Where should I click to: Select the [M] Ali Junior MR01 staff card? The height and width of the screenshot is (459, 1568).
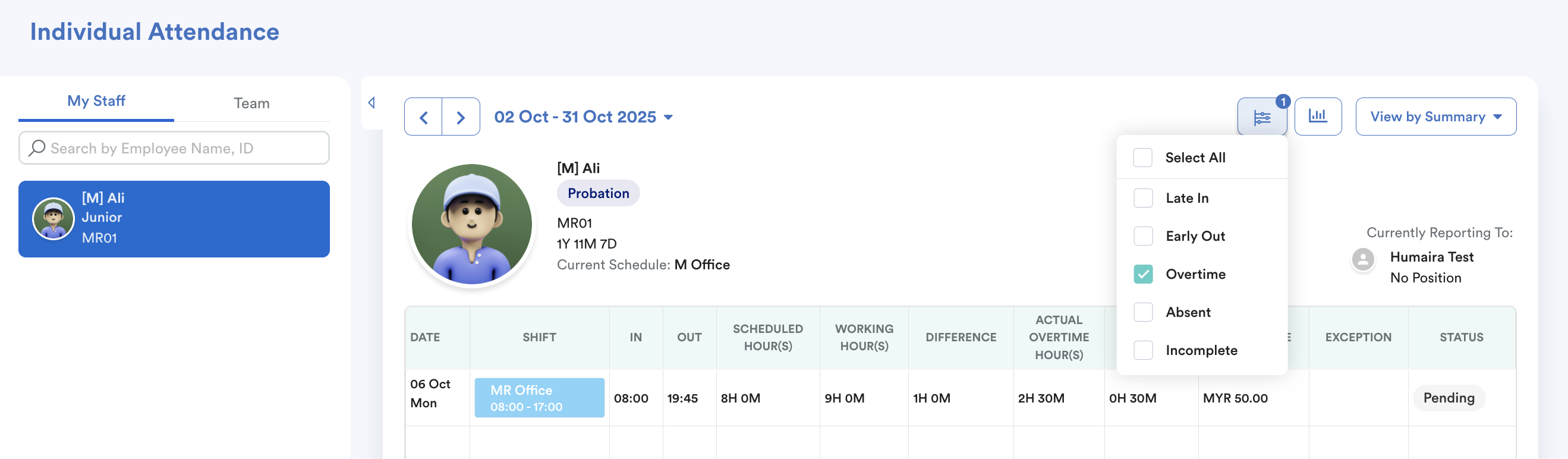(174, 219)
